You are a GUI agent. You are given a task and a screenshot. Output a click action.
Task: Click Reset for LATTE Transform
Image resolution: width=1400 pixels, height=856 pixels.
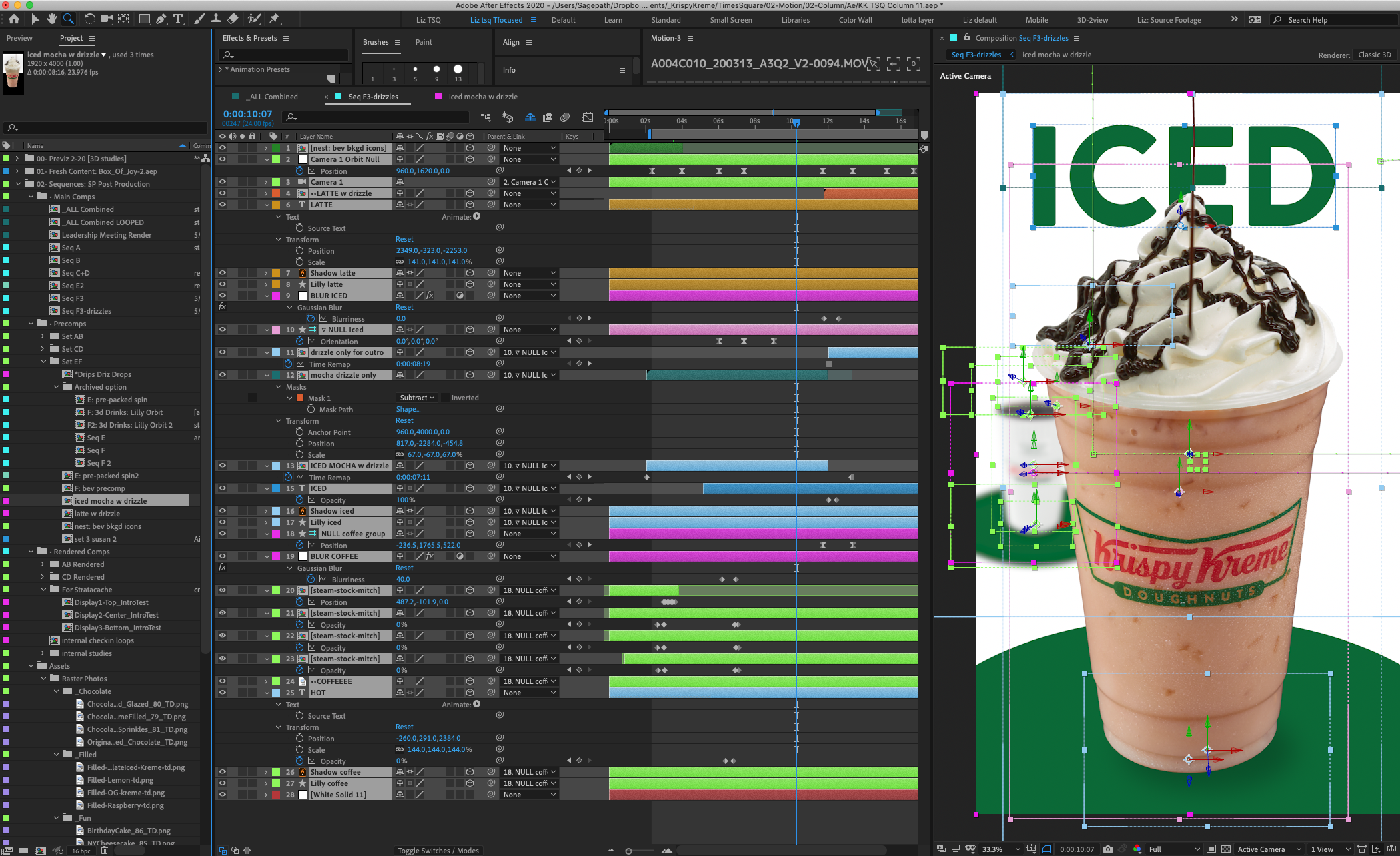point(404,239)
